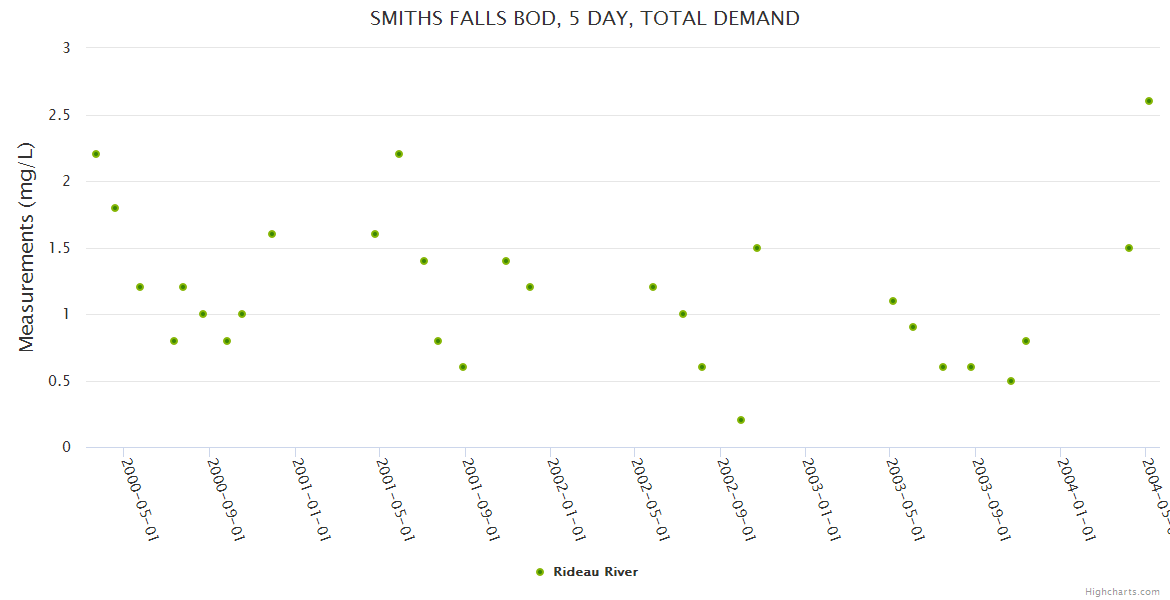Click the chart title SMITHS FALLS BOD
The width and height of the screenshot is (1170, 600).
click(x=585, y=18)
